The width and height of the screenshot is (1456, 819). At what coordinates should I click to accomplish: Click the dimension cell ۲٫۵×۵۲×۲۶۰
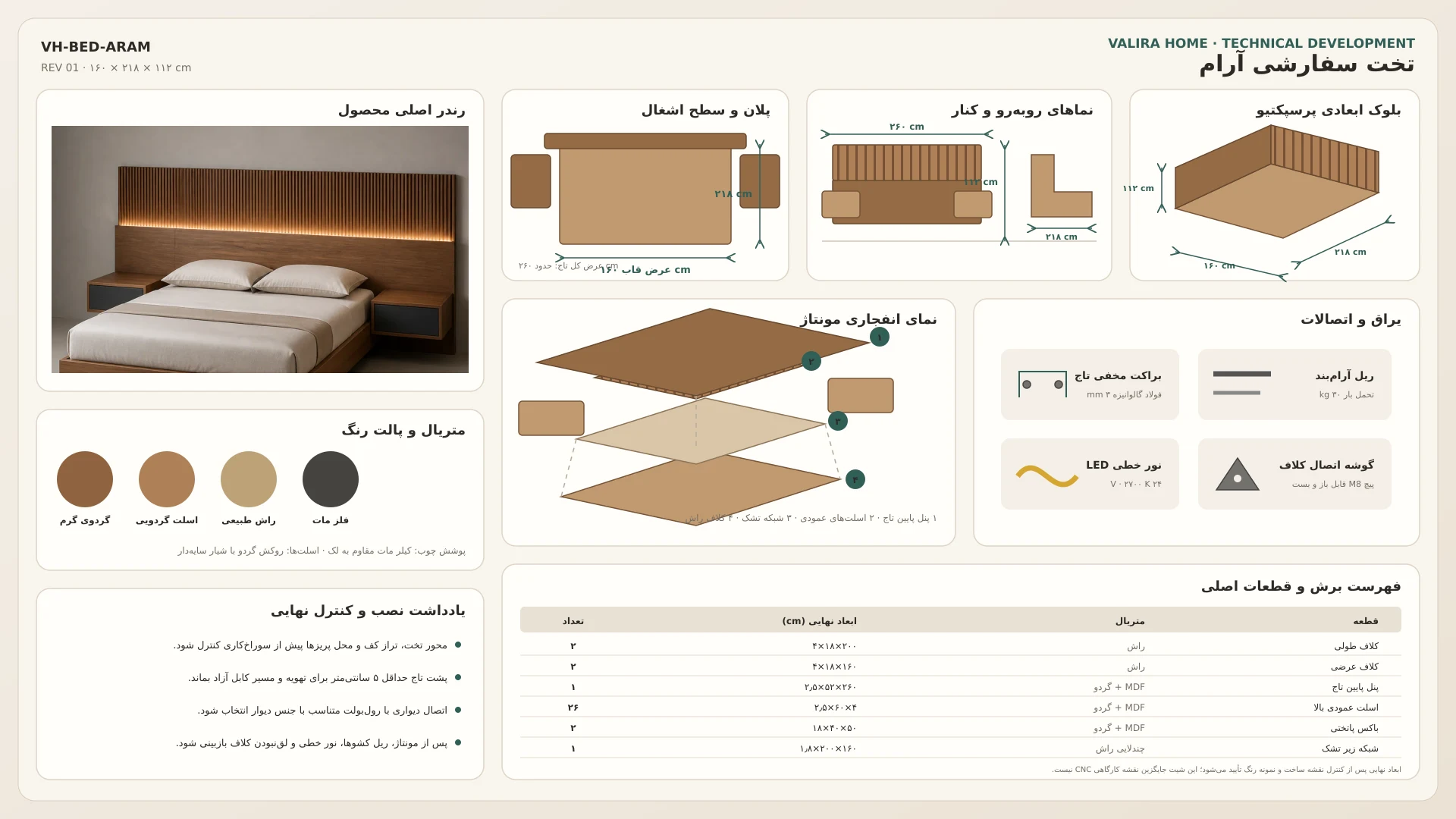(830, 687)
